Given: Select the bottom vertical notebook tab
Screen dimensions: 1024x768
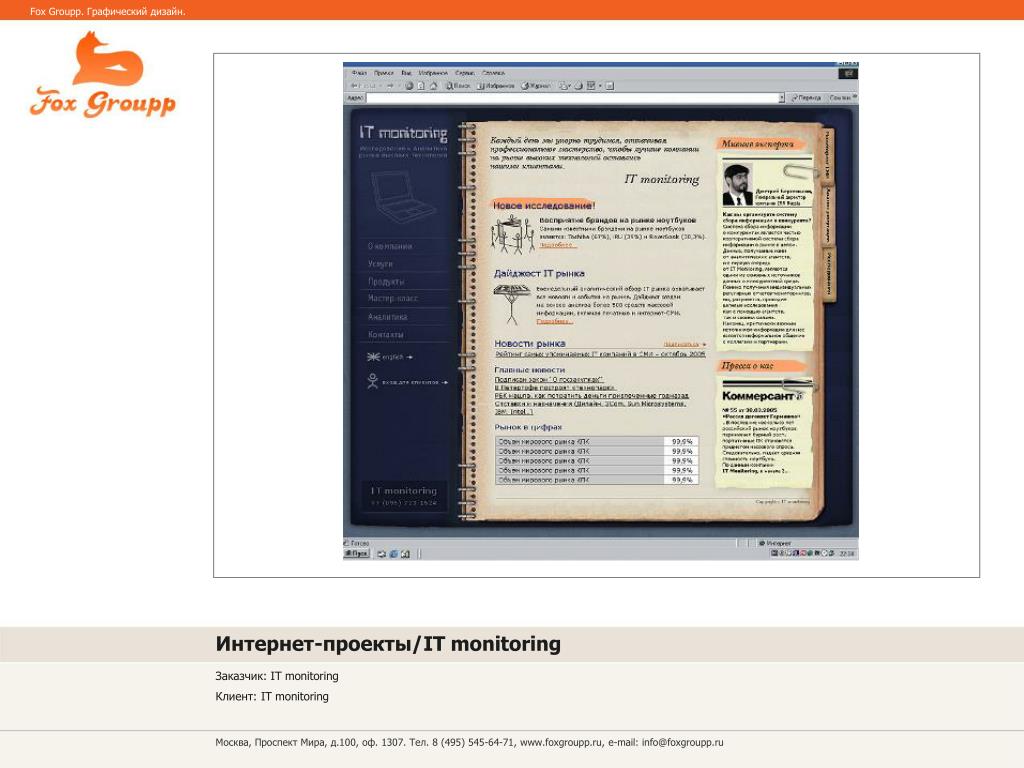Looking at the screenshot, I should point(829,275).
